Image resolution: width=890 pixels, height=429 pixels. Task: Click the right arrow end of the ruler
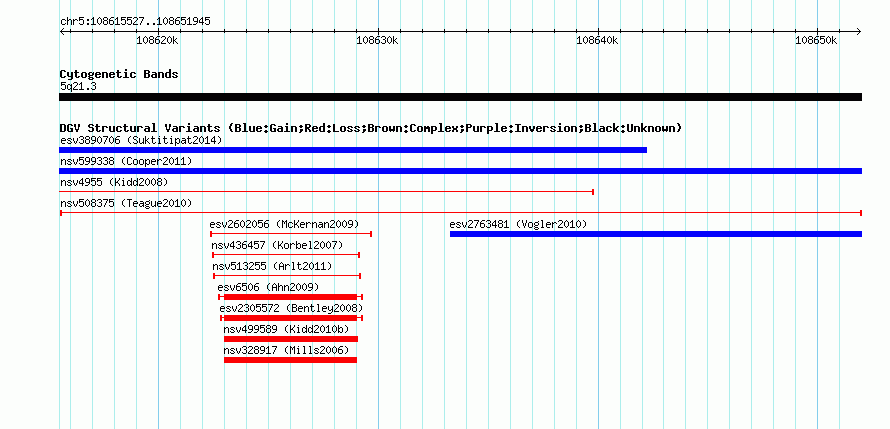pyautogui.click(x=859, y=31)
